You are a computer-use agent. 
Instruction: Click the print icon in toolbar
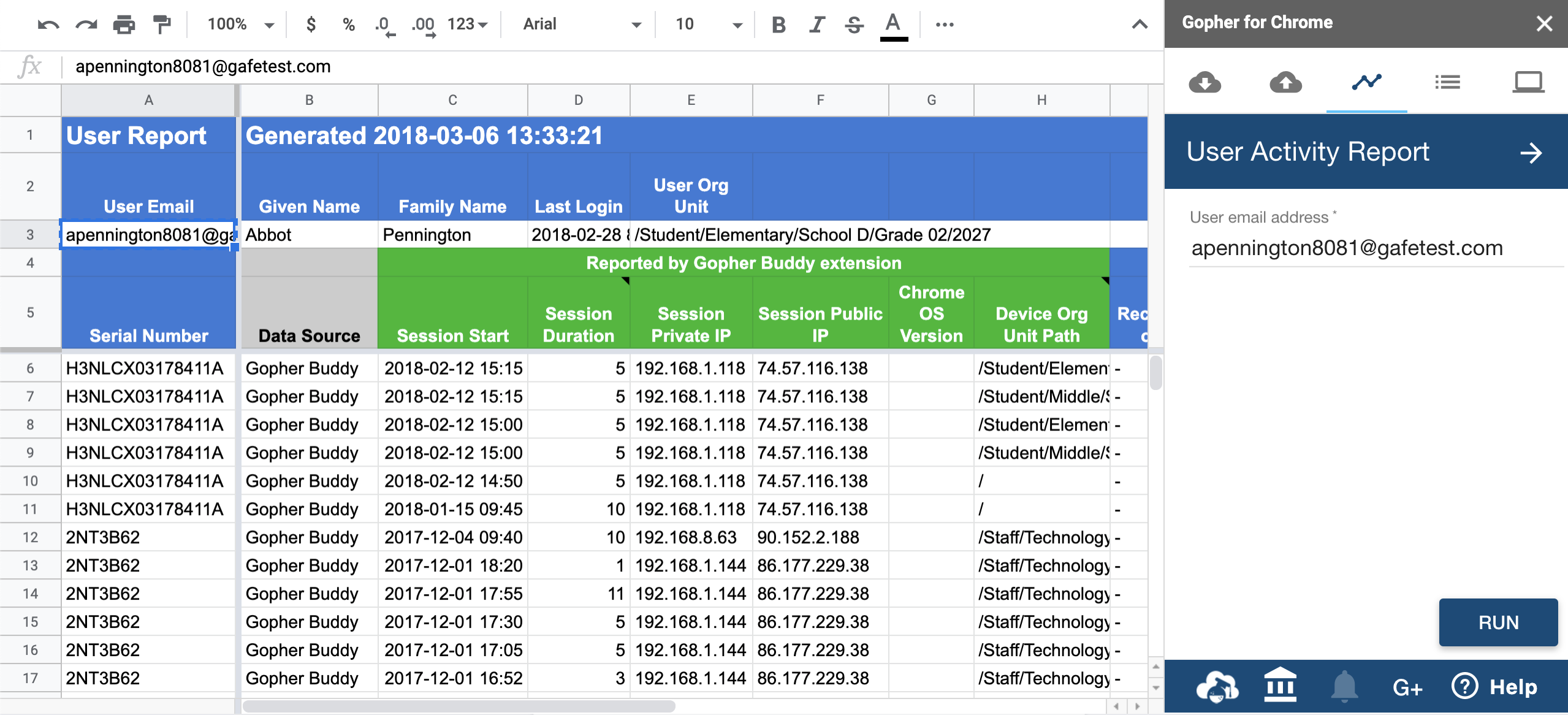click(124, 25)
